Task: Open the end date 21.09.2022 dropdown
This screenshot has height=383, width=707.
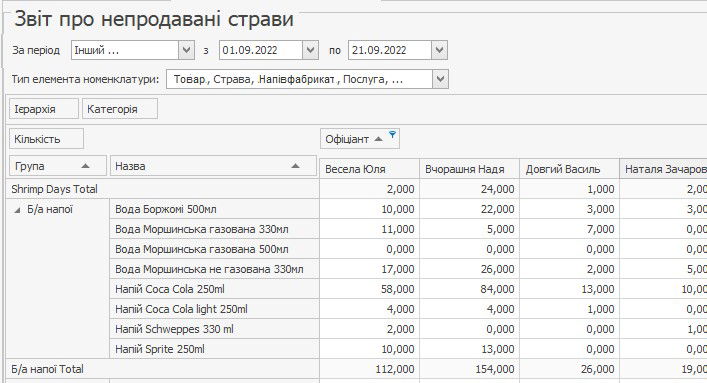Action: (439, 50)
